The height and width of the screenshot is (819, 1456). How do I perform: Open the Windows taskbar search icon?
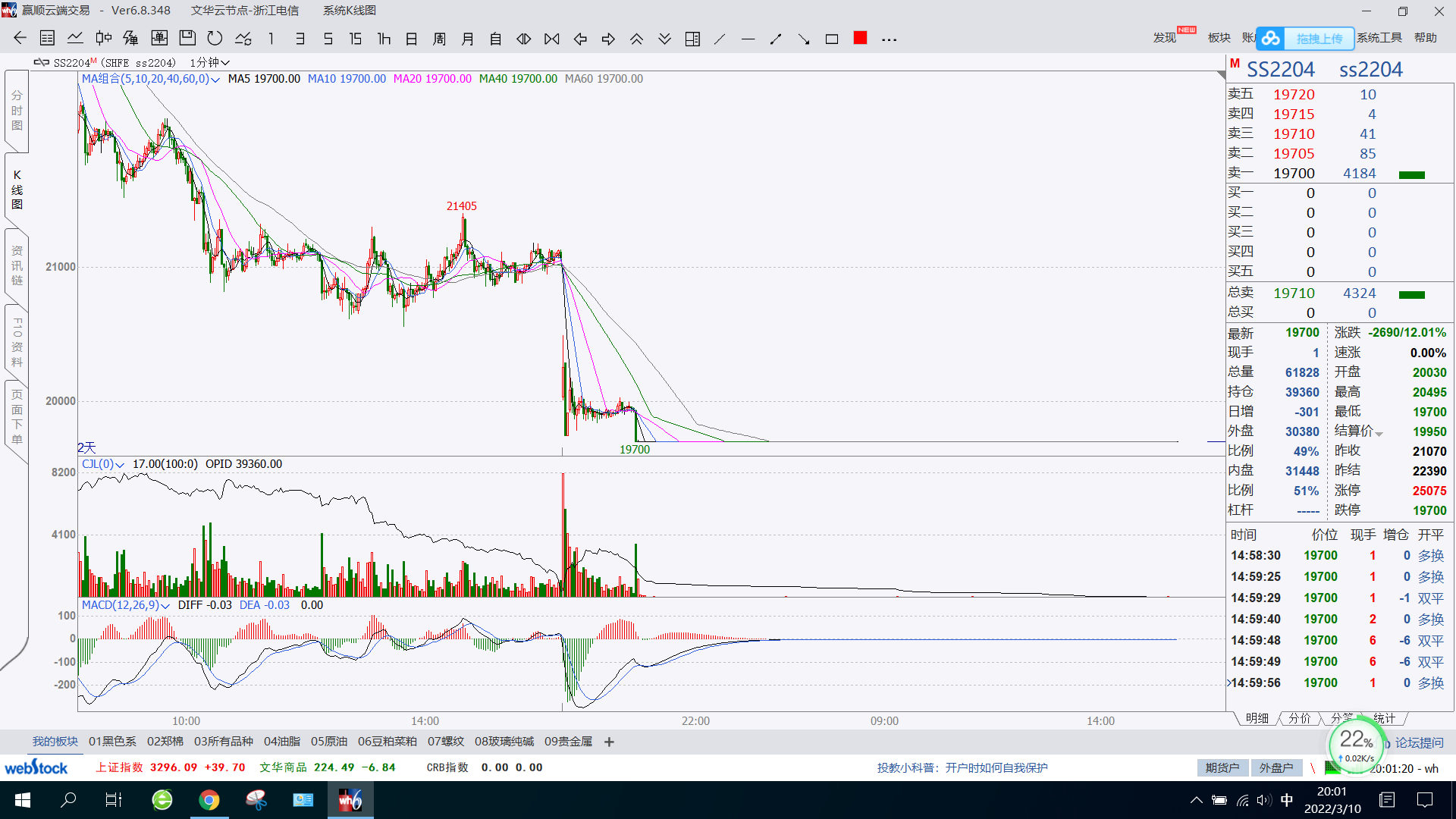[68, 800]
